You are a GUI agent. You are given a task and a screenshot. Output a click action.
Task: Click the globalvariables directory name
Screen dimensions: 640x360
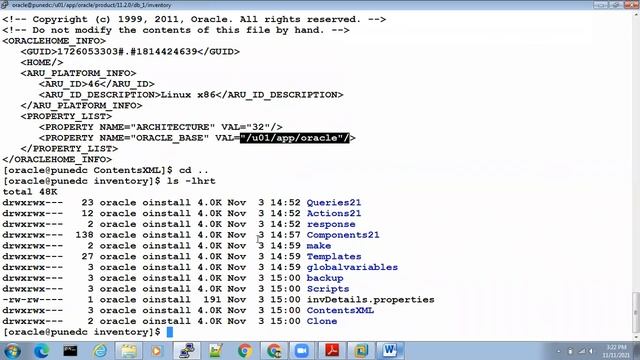pyautogui.click(x=352, y=267)
